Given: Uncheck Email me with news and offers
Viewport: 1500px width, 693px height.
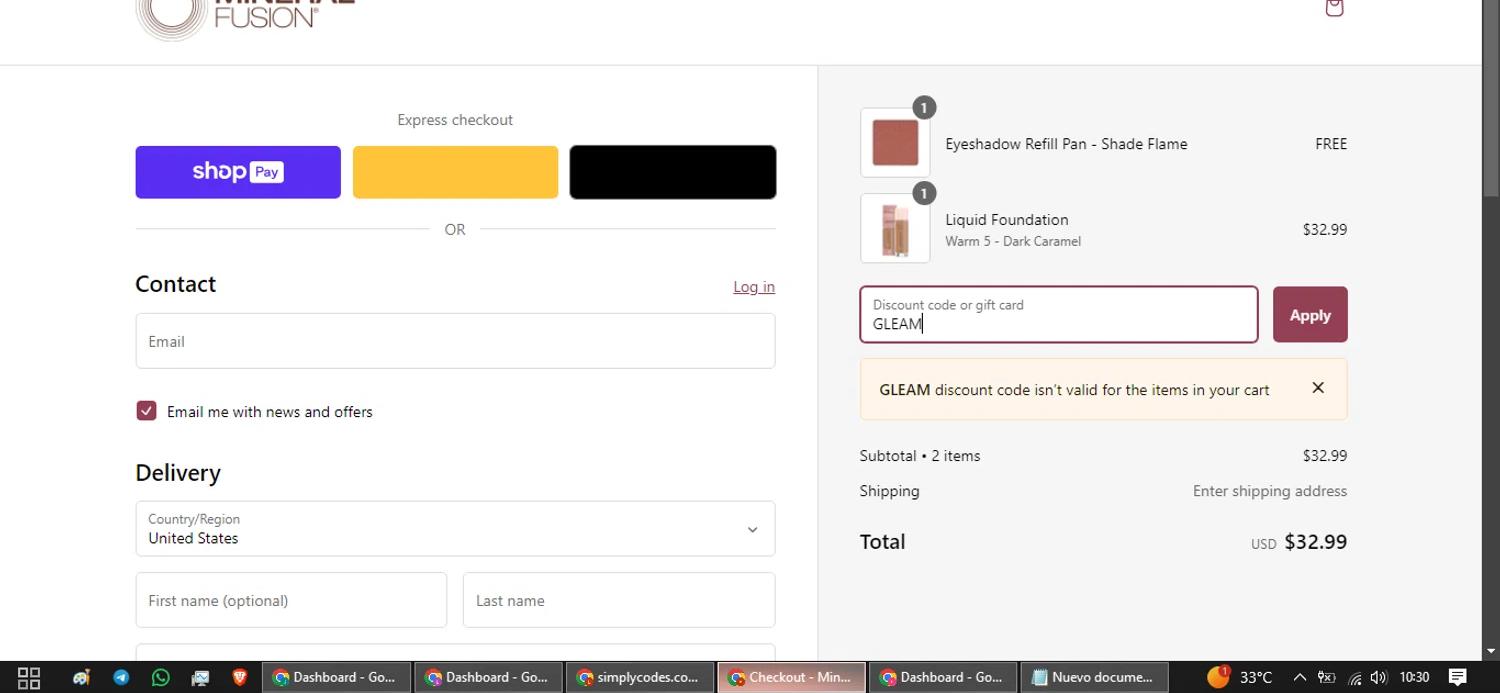Looking at the screenshot, I should (146, 411).
